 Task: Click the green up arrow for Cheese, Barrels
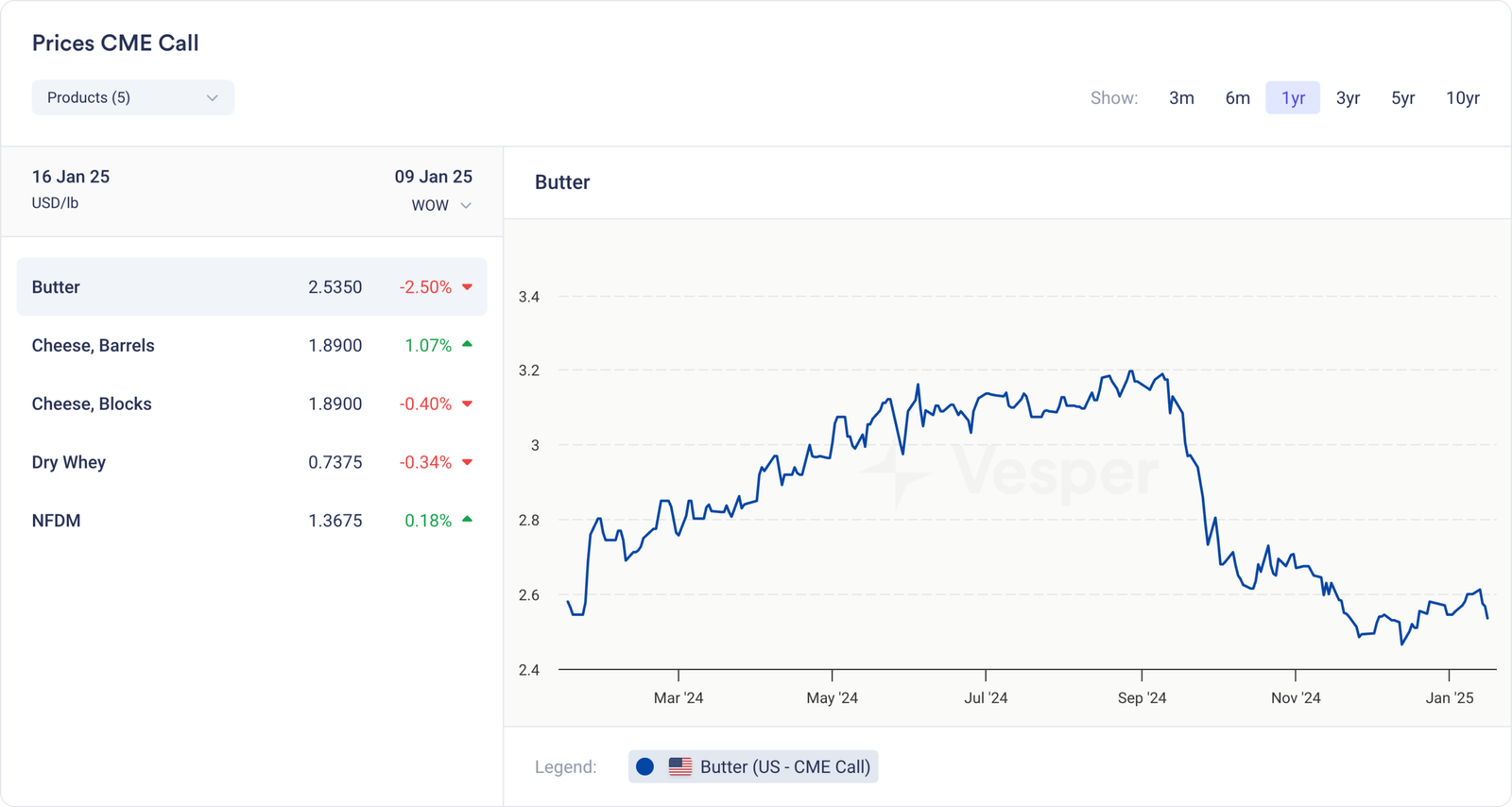pyautogui.click(x=467, y=345)
